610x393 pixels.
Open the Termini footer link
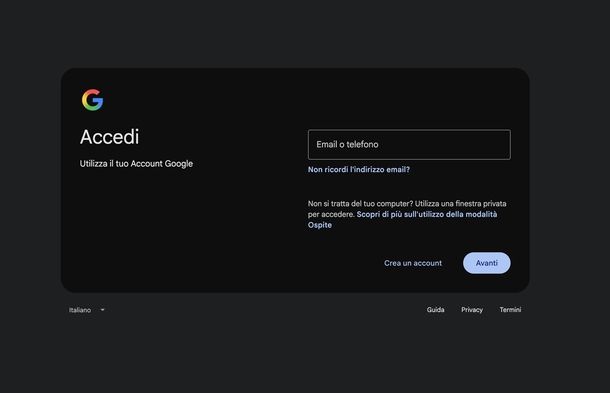coord(510,310)
